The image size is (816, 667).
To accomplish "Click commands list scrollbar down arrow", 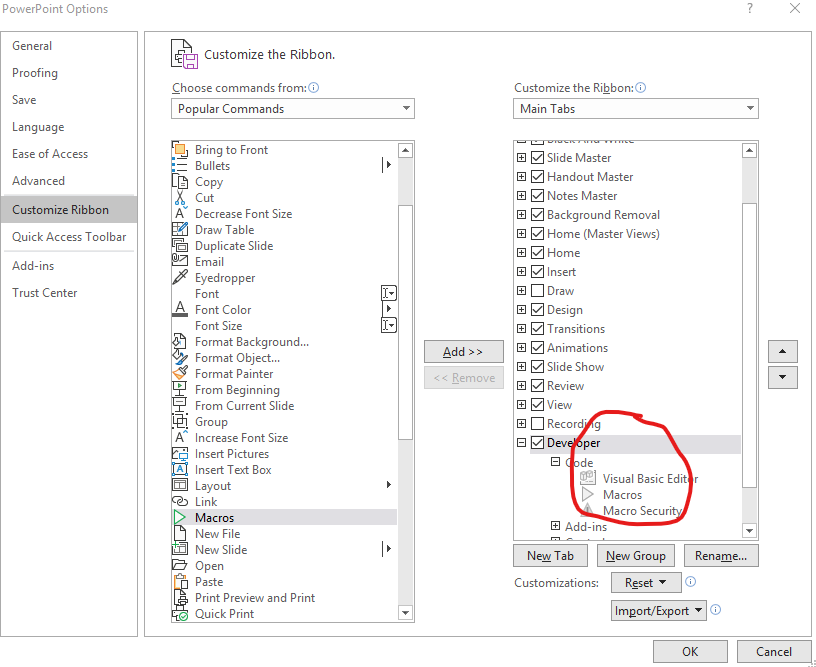I will (x=405, y=613).
